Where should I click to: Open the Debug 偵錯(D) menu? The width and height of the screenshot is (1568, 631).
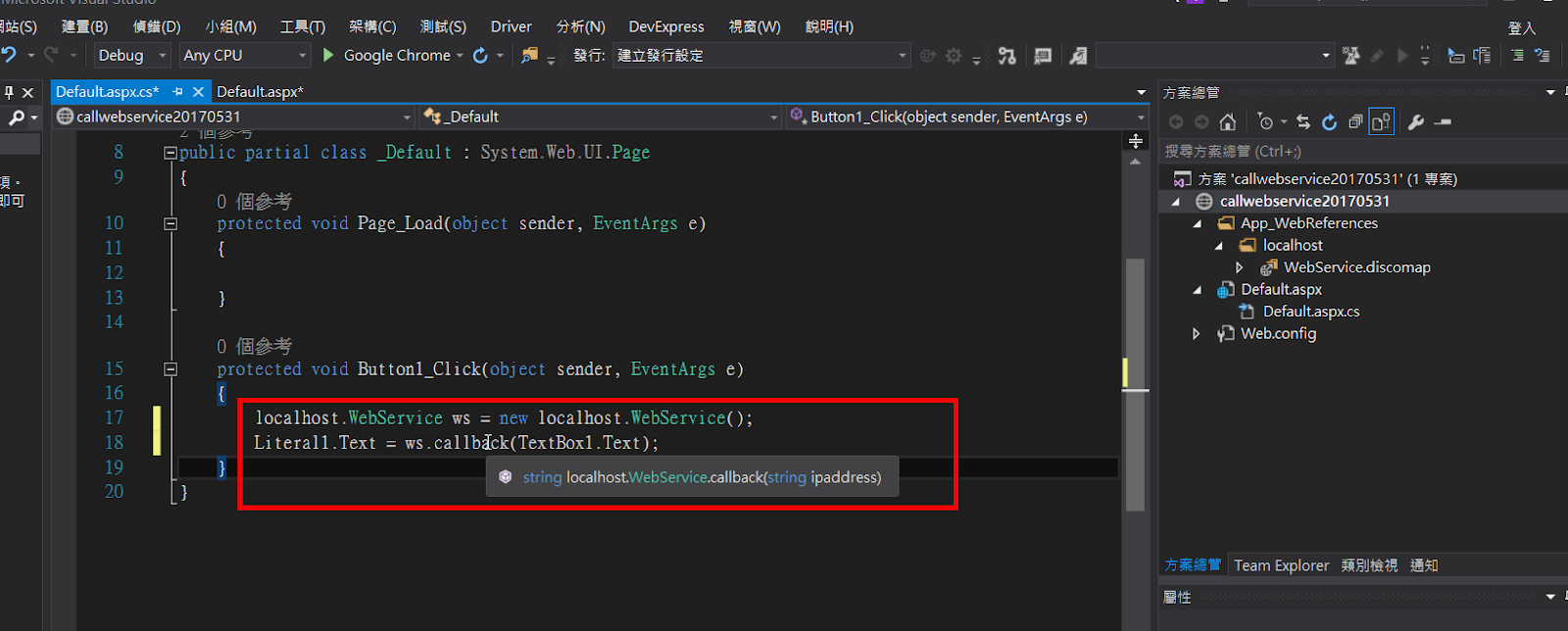pyautogui.click(x=157, y=26)
